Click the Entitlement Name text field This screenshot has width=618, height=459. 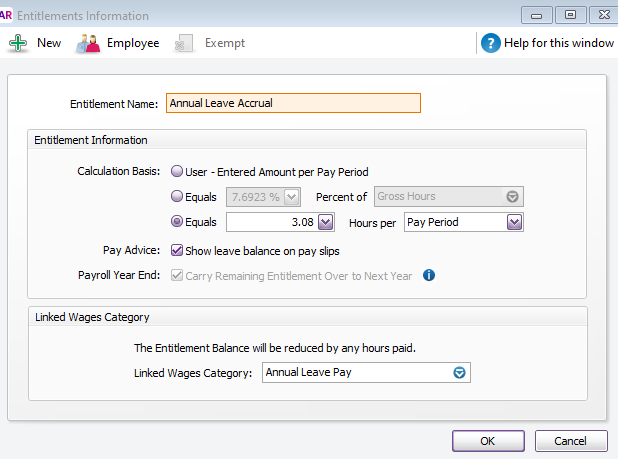click(x=293, y=103)
